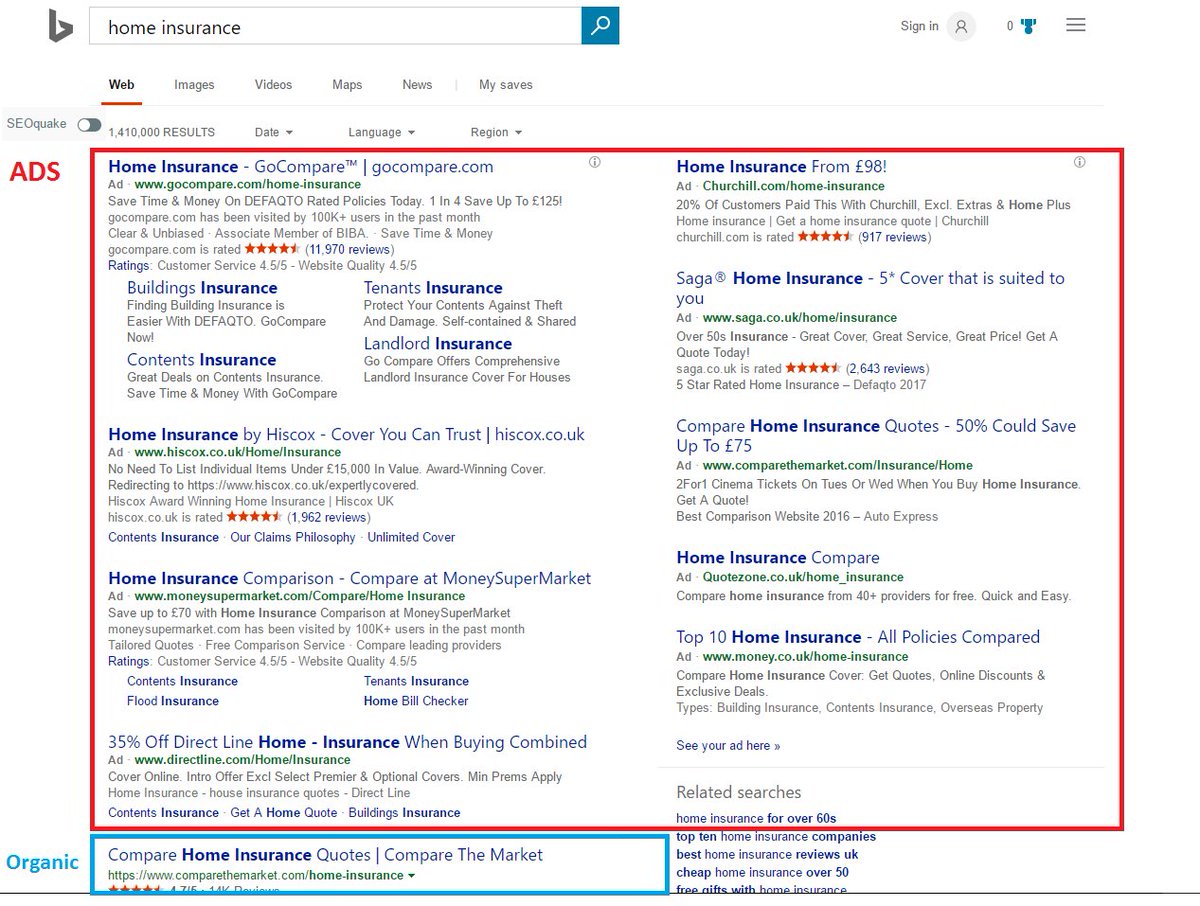Open Buildings Insurance sitelink
This screenshot has width=1200, height=906.
(x=202, y=288)
